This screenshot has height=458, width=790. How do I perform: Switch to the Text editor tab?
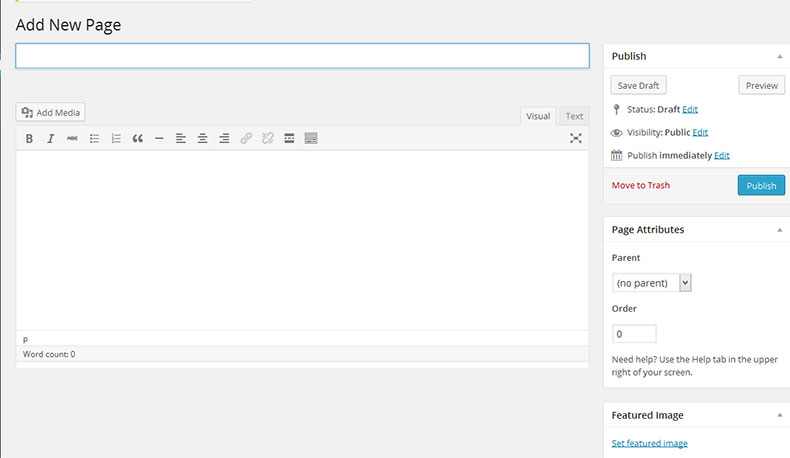click(x=574, y=116)
